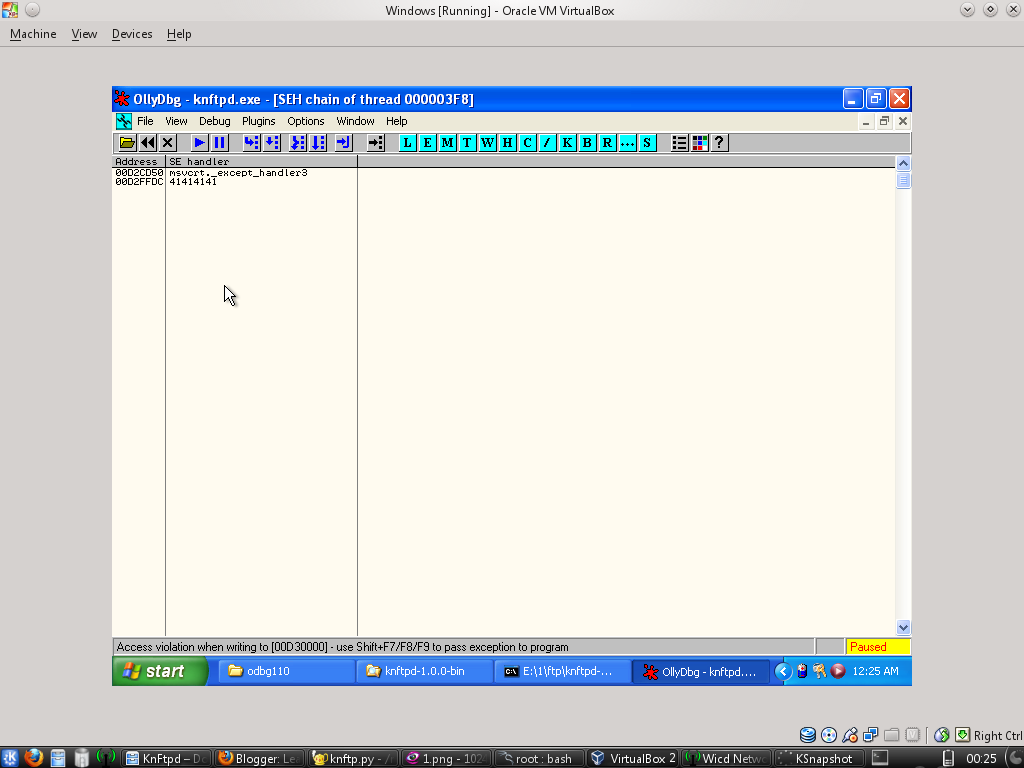1024x768 pixels.
Task: Open Executable modules window (E button)
Action: click(x=428, y=142)
